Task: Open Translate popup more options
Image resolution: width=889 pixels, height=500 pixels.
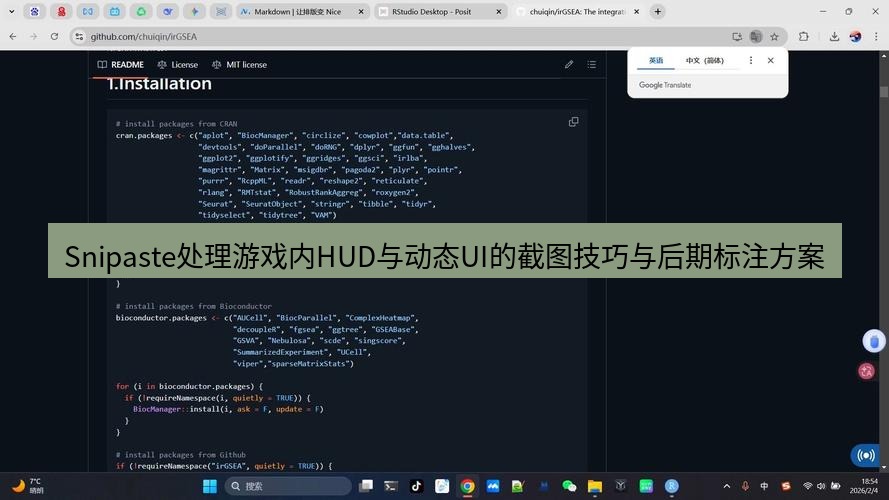Action: tap(751, 60)
